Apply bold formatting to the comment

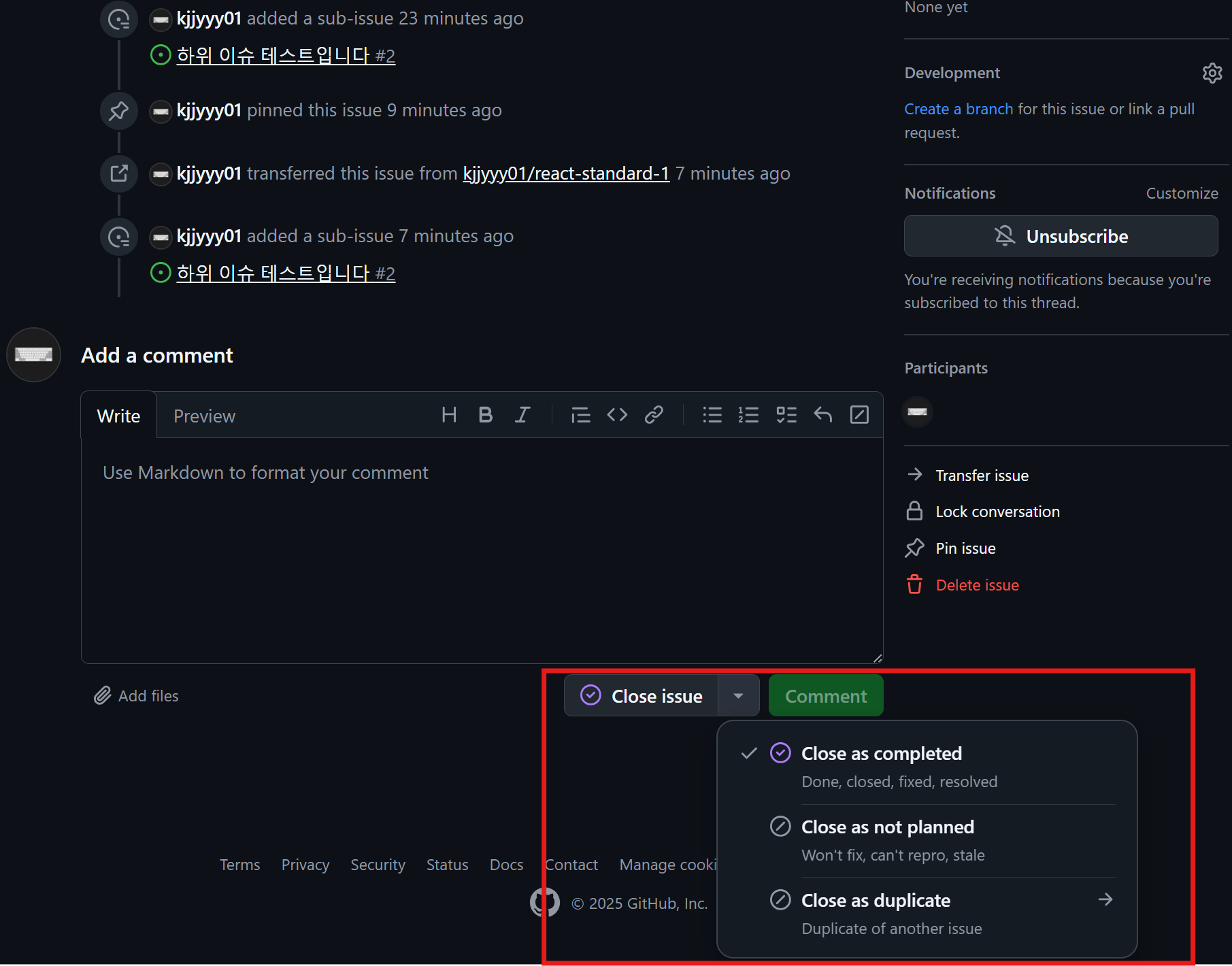[485, 415]
